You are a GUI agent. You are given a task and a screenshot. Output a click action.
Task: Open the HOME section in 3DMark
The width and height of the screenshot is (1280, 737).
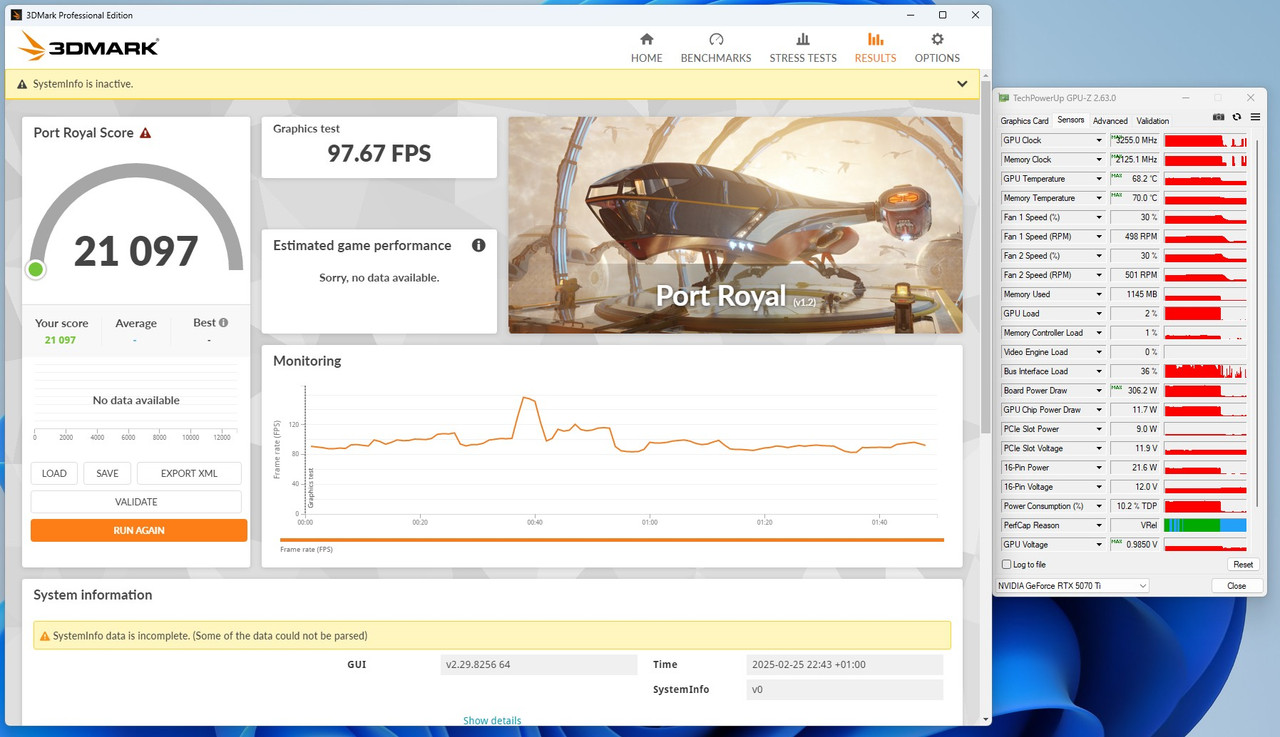click(x=646, y=47)
